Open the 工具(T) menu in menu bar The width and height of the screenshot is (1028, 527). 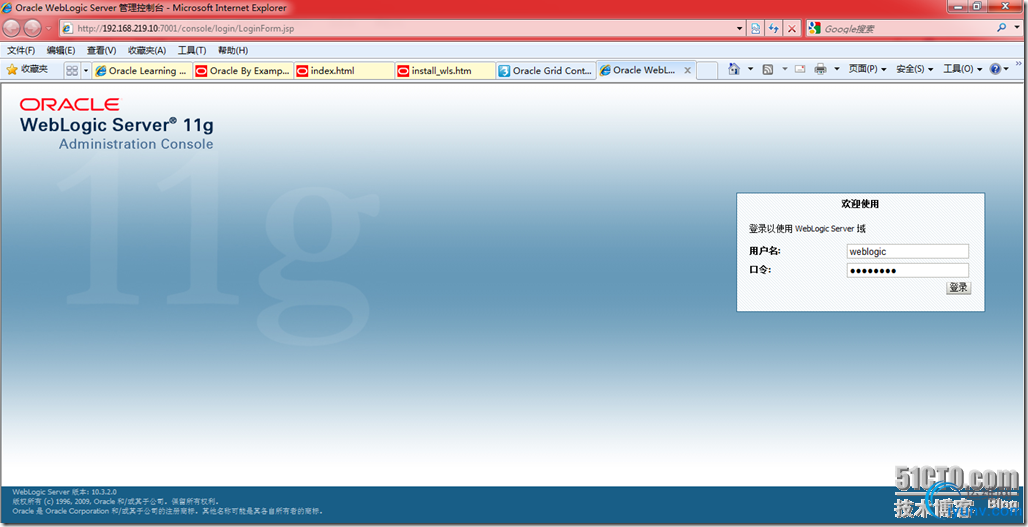[x=191, y=50]
